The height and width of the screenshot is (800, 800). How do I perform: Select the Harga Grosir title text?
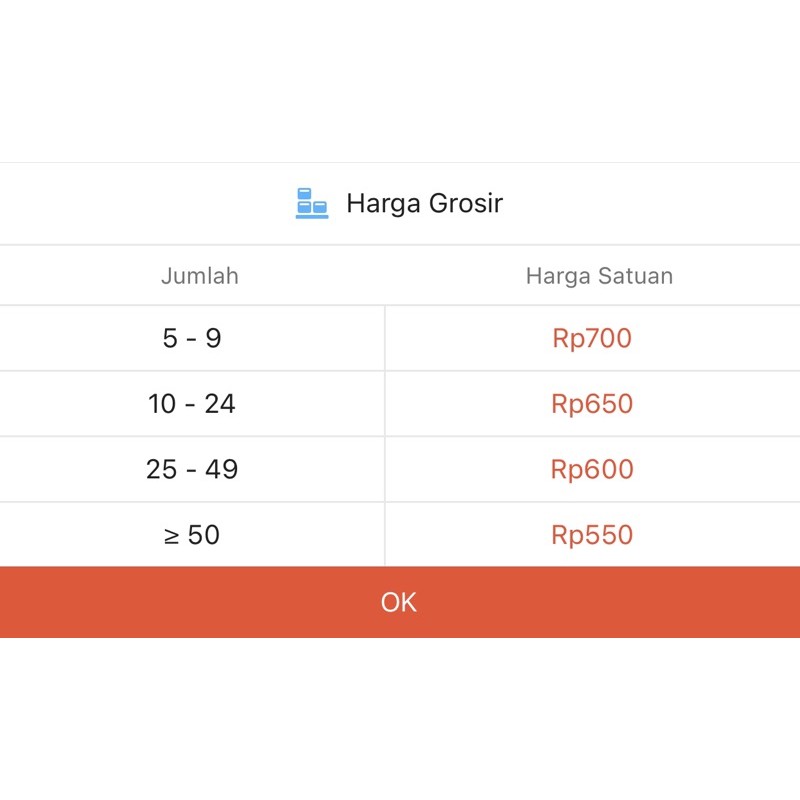tap(424, 204)
